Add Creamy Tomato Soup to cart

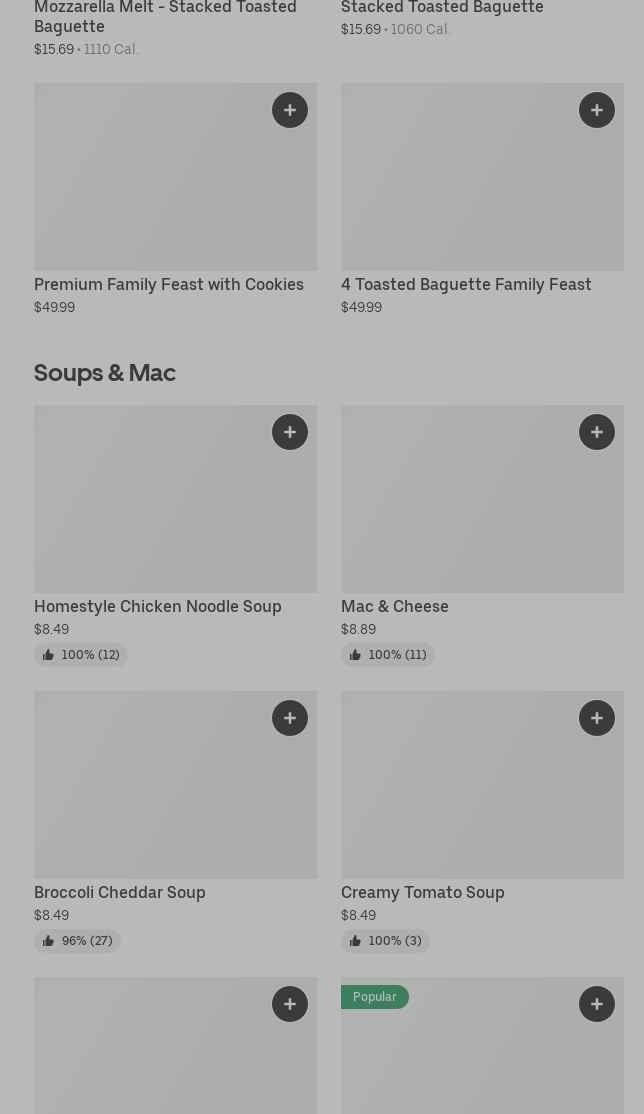tap(597, 718)
